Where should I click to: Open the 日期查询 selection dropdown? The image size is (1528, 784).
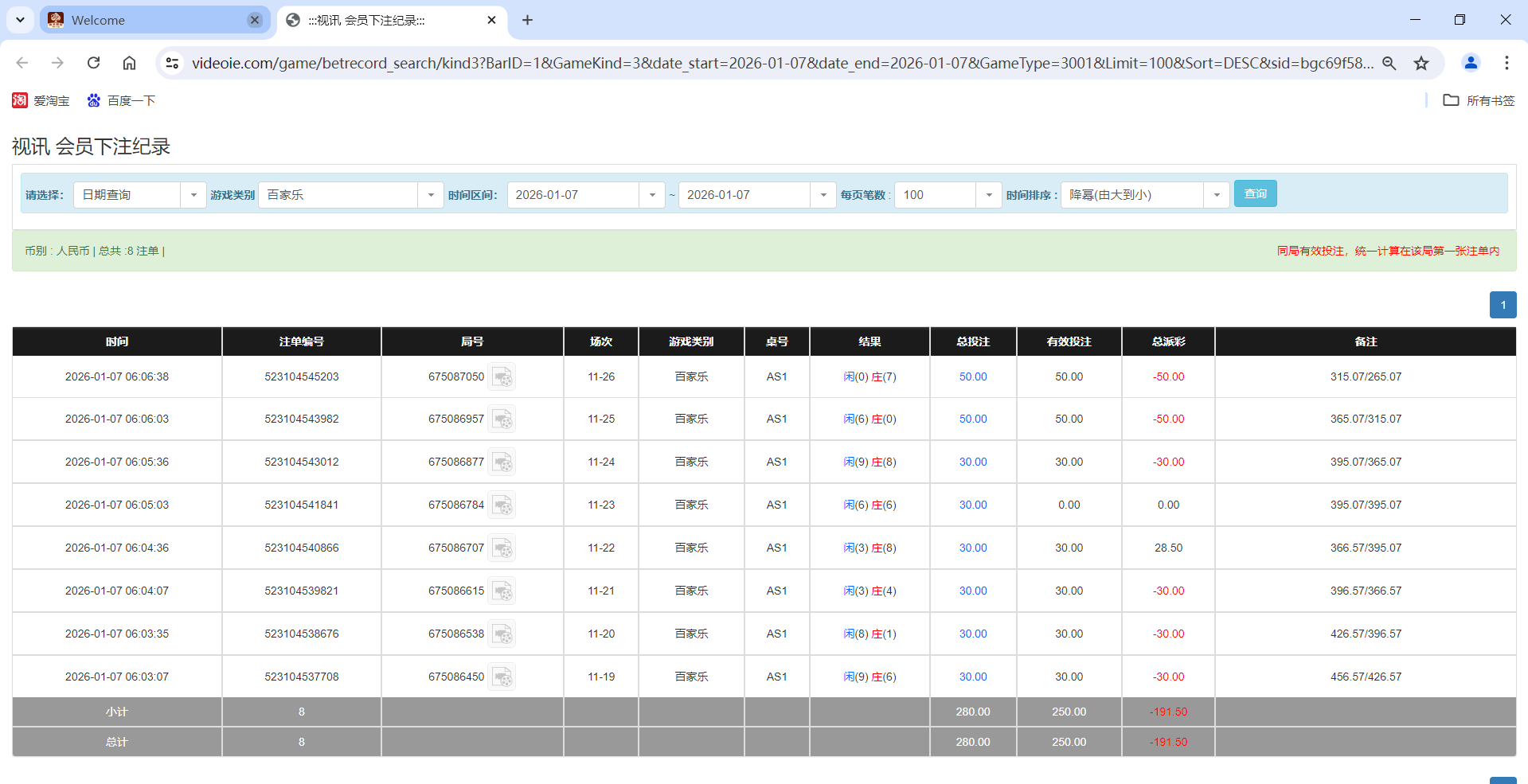pos(193,194)
